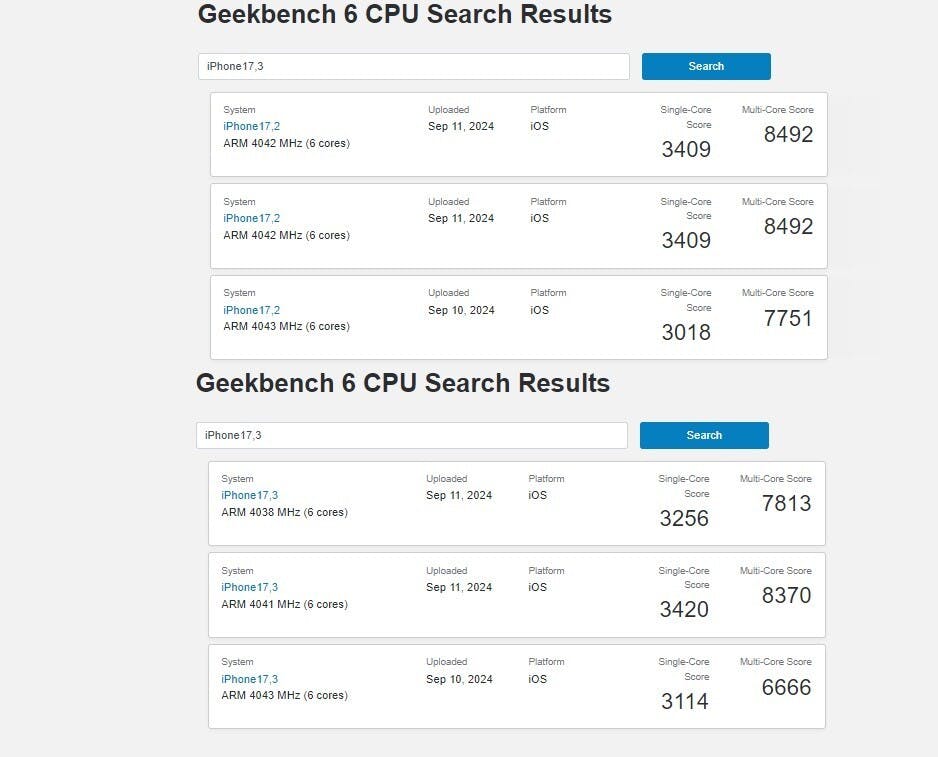The image size is (938, 757).
Task: Click the search field above the iPhone17,2 results
Action: (x=413, y=66)
